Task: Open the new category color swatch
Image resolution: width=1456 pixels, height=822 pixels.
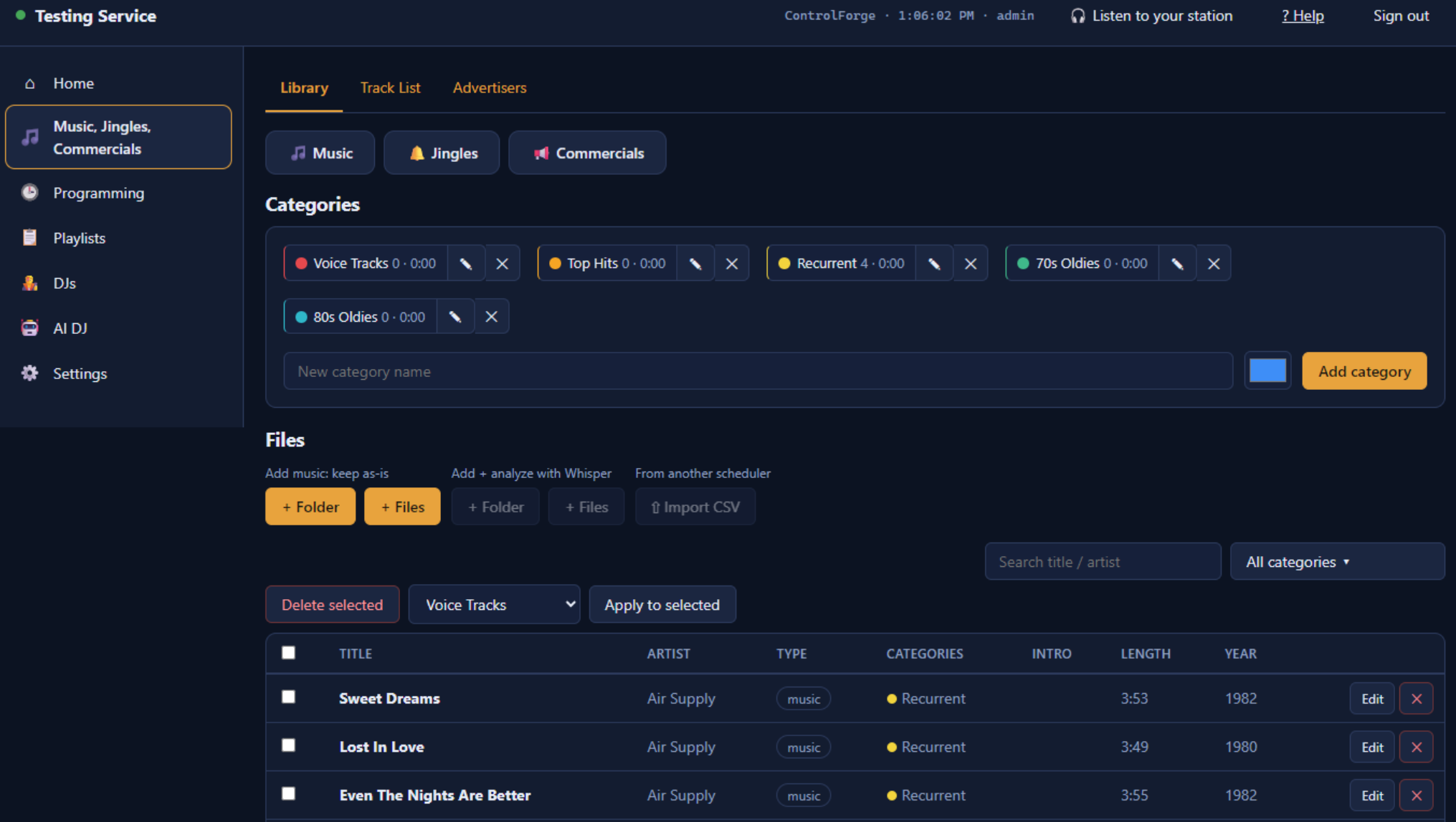Action: pyautogui.click(x=1267, y=371)
